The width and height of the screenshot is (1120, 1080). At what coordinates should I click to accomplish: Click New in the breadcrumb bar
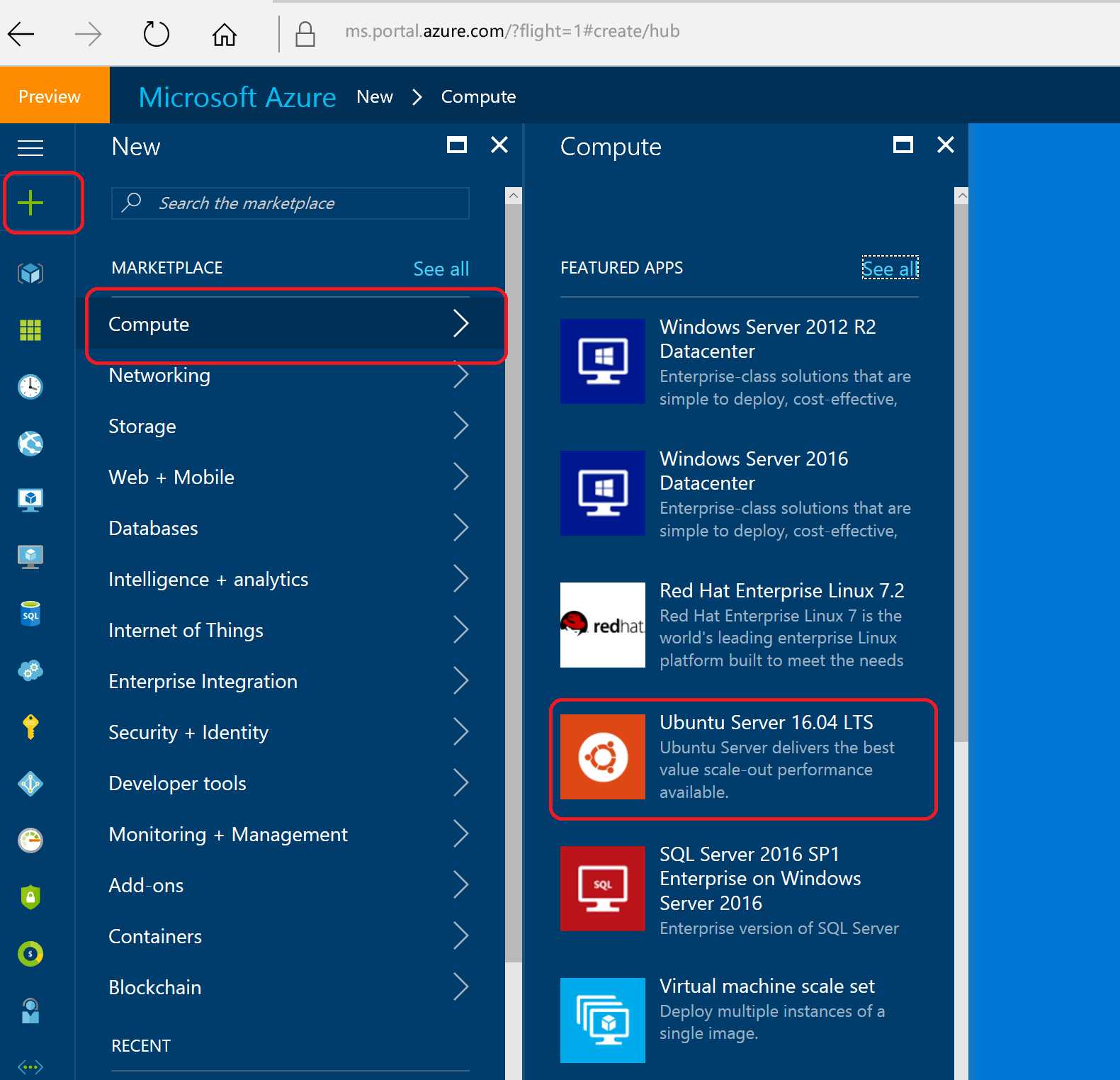point(375,96)
